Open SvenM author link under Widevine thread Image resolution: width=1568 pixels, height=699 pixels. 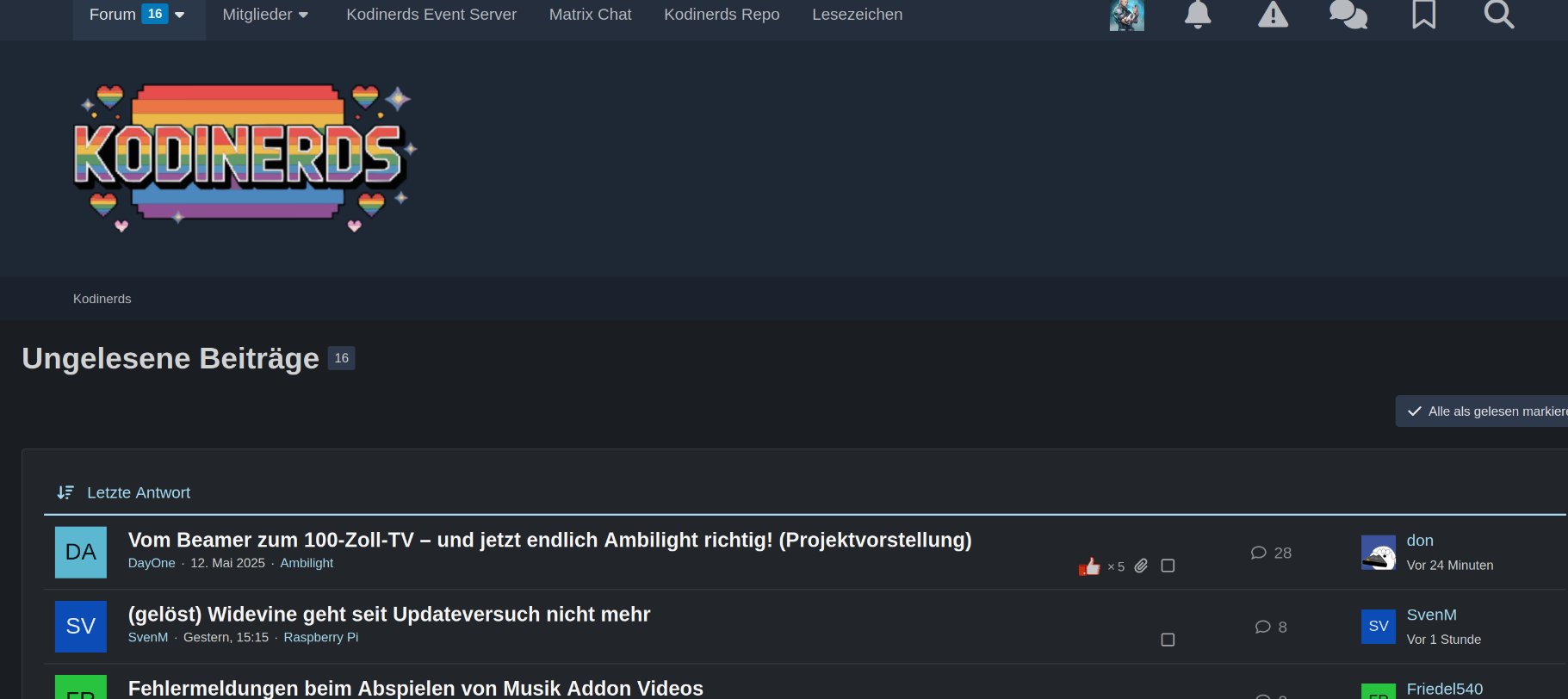pos(148,637)
